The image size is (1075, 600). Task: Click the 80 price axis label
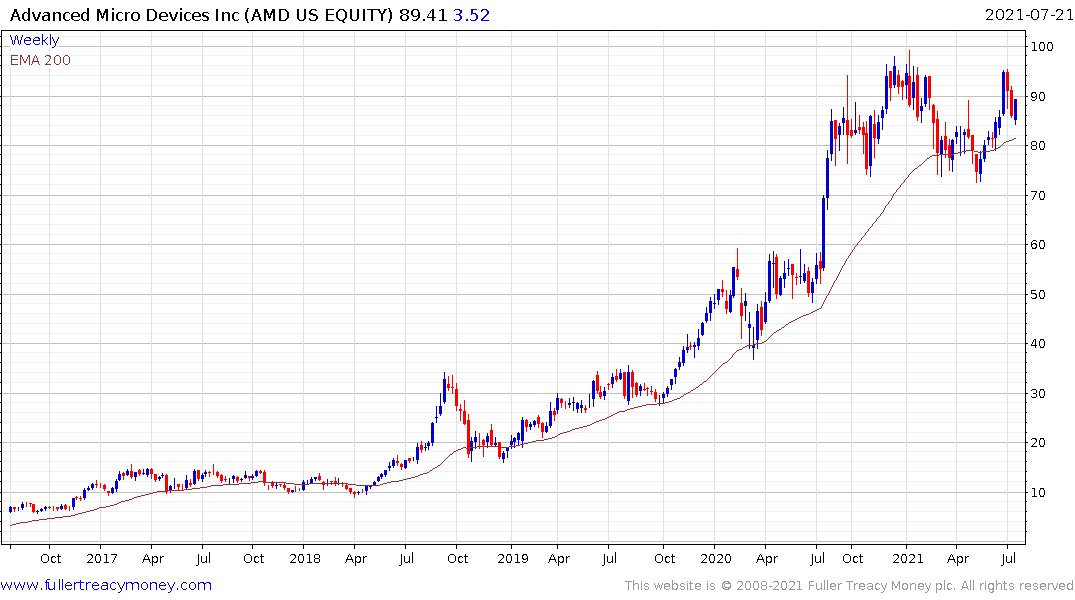point(1038,146)
